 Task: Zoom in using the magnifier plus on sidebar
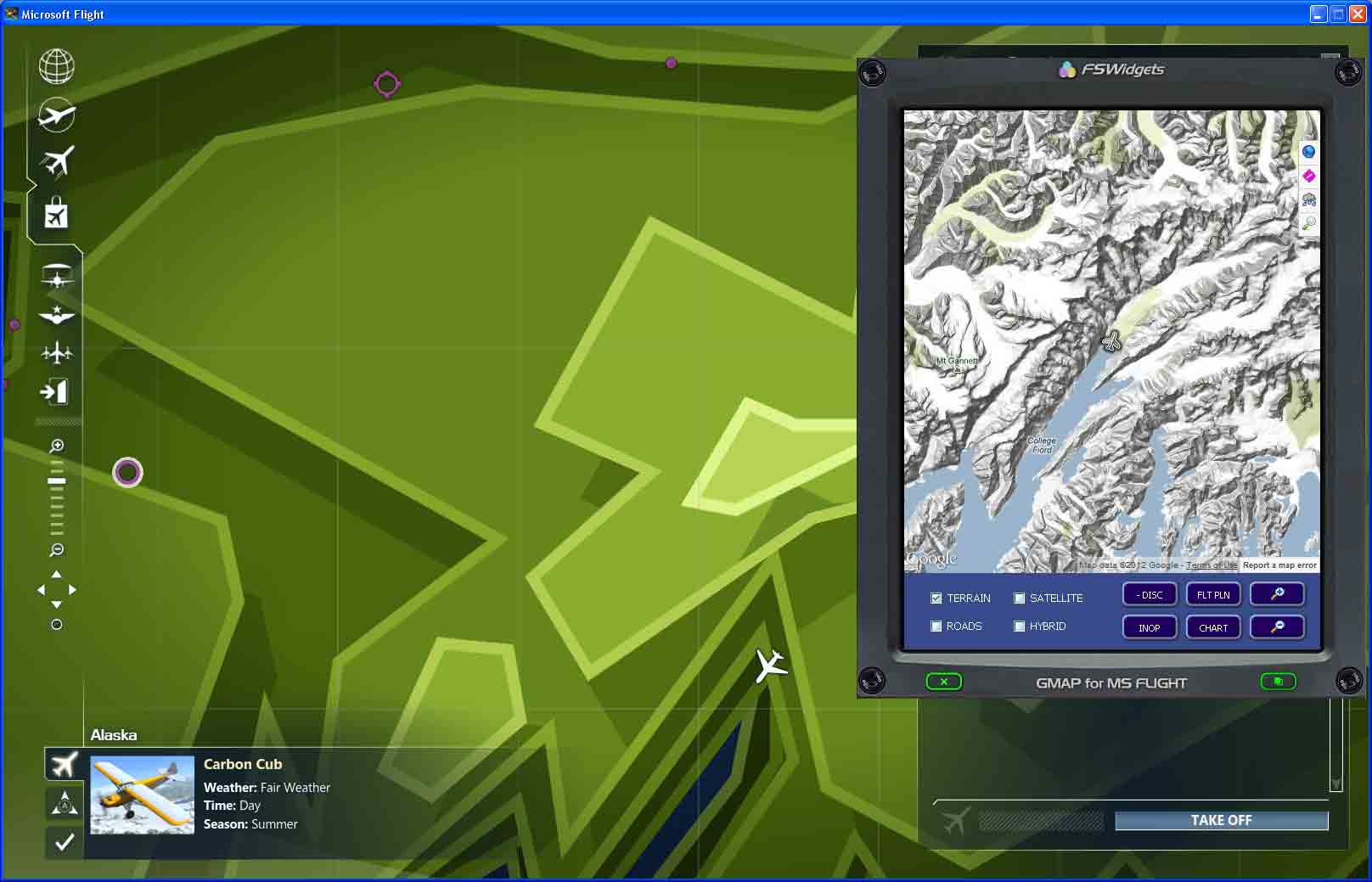coord(57,446)
